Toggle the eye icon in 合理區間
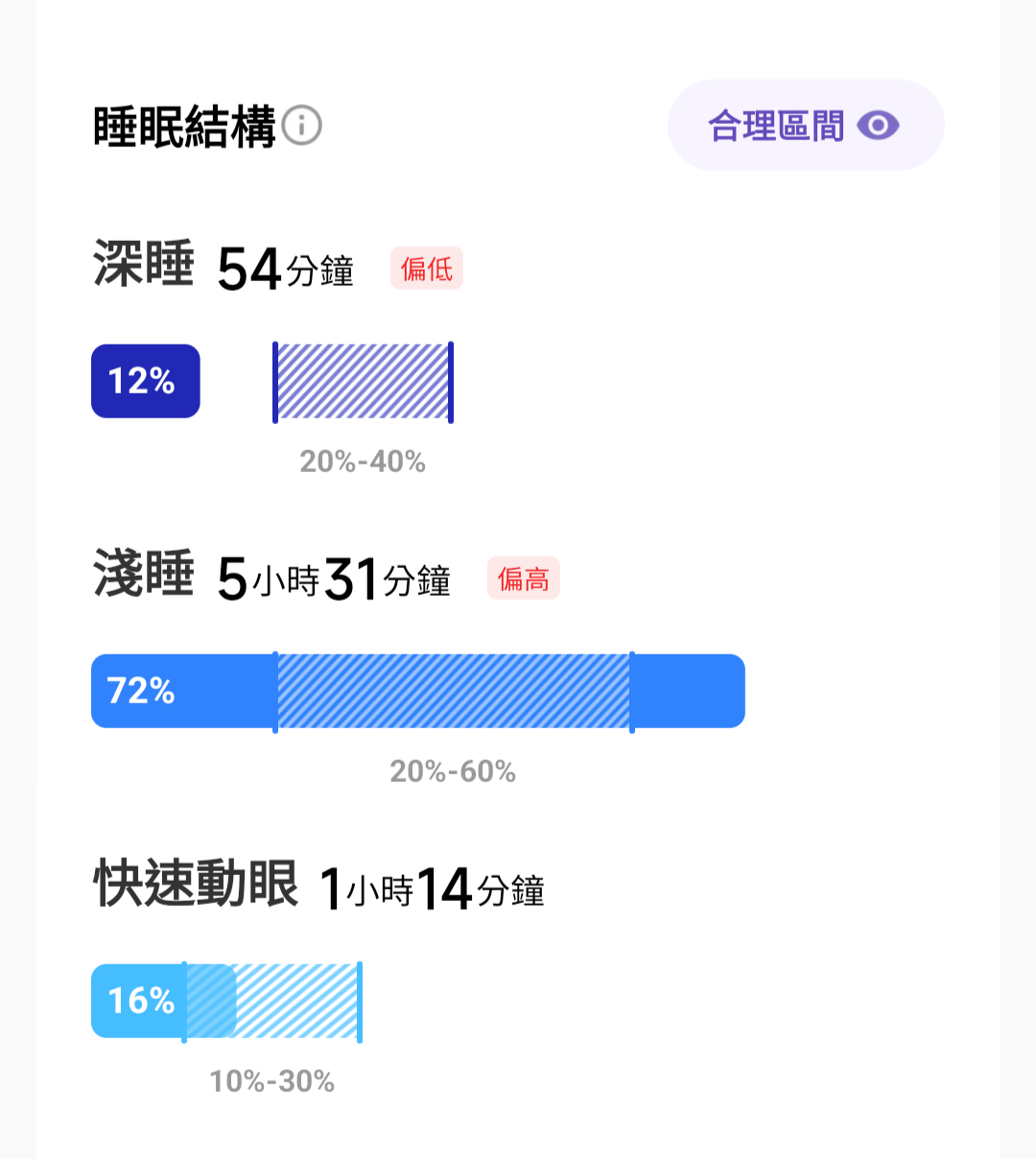This screenshot has width=1036, height=1159. tap(878, 126)
